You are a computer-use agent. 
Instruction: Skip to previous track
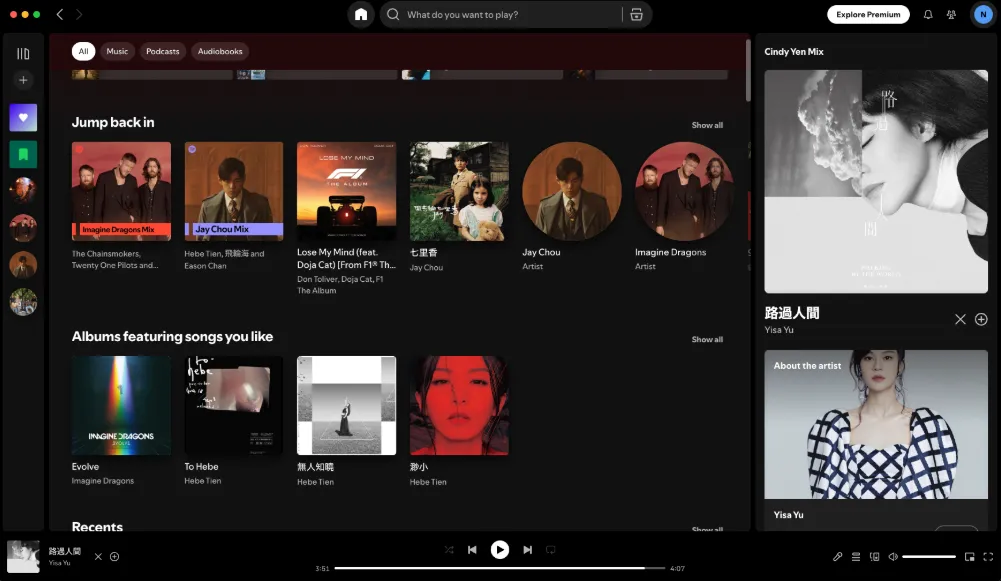tap(472, 550)
